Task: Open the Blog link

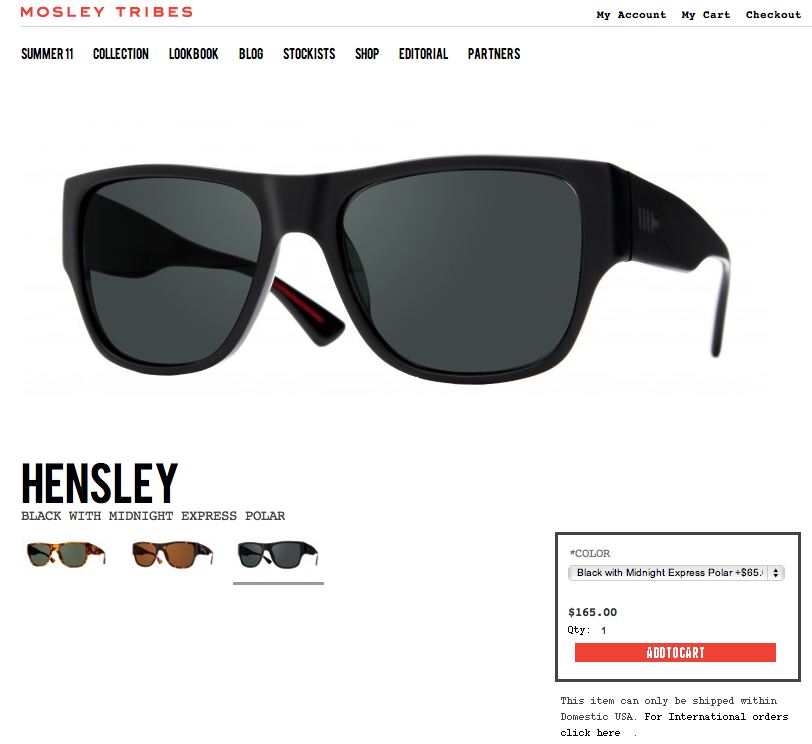Action: [x=251, y=54]
